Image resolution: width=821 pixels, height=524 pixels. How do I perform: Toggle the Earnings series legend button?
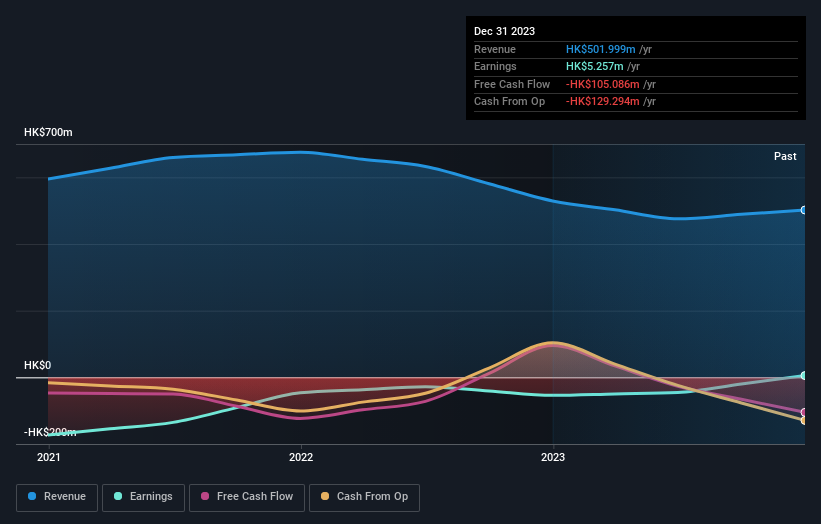[x=143, y=497]
